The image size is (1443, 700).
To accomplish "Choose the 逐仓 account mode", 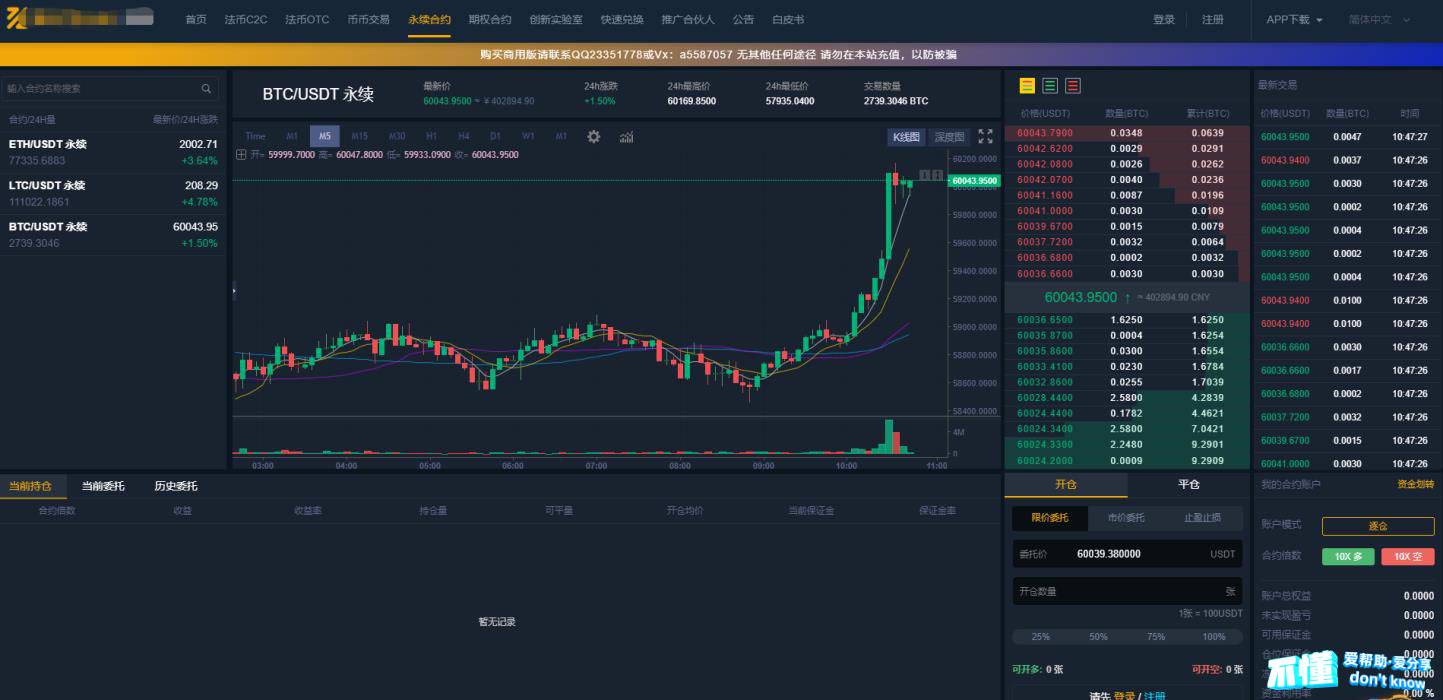I will click(x=1377, y=526).
